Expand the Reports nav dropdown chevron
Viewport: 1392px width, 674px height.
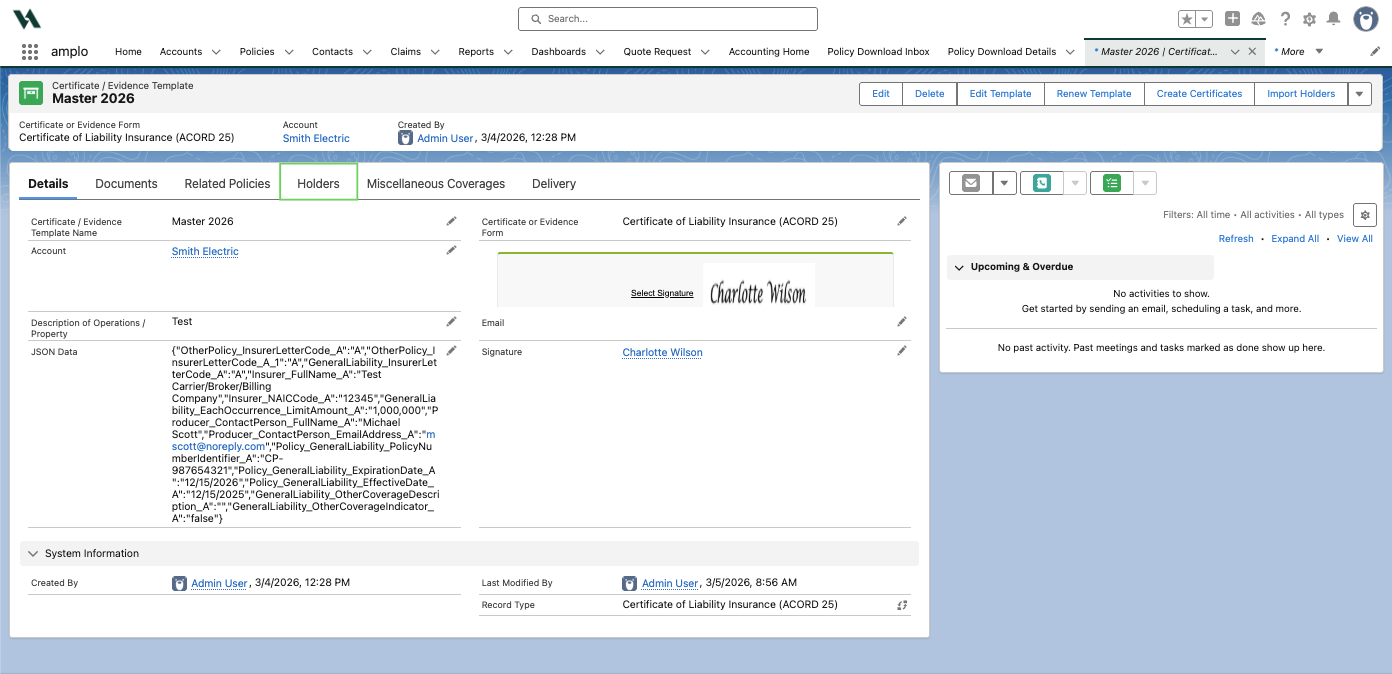(x=508, y=52)
